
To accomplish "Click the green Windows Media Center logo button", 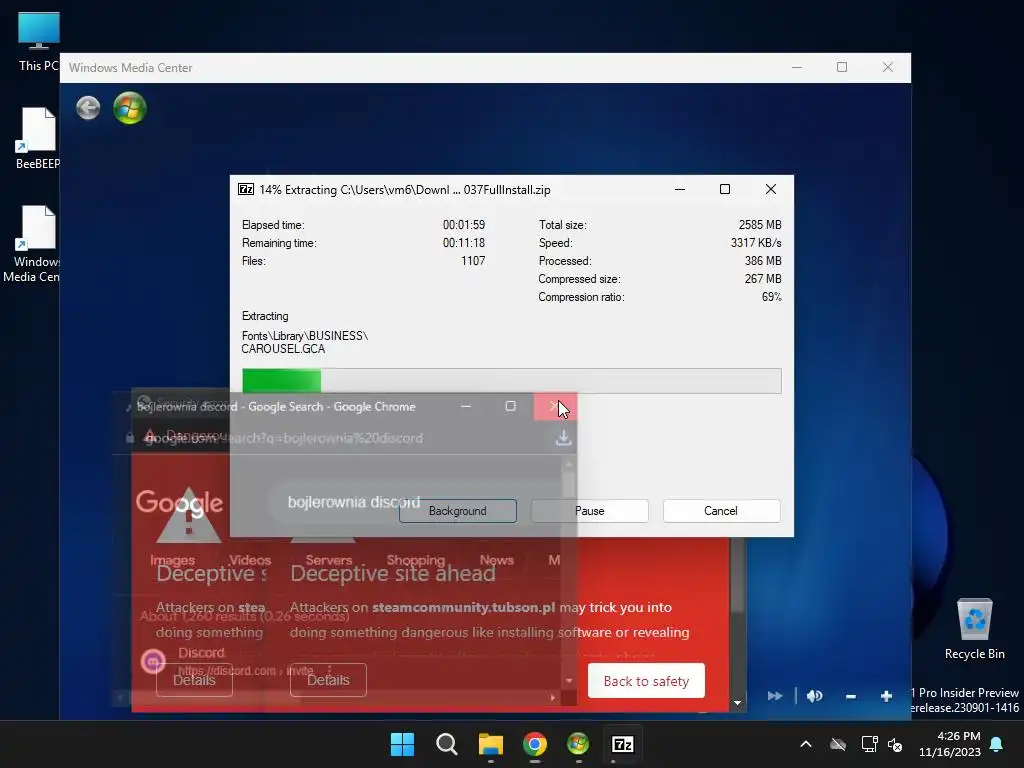I will pyautogui.click(x=130, y=108).
